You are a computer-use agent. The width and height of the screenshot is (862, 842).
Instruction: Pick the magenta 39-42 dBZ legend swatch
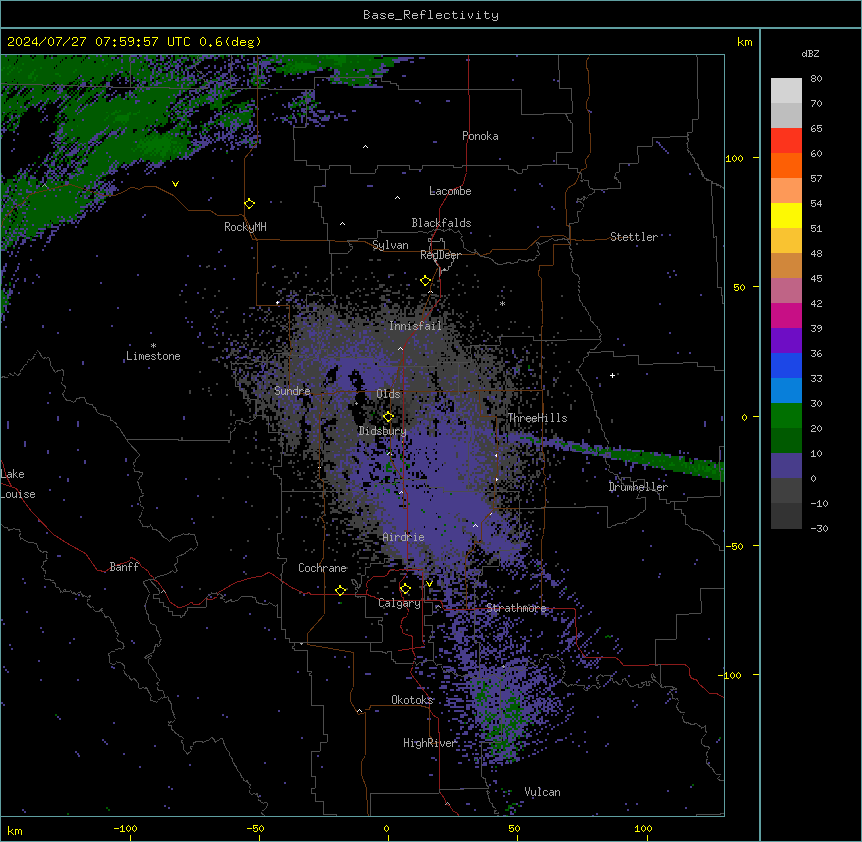point(786,315)
